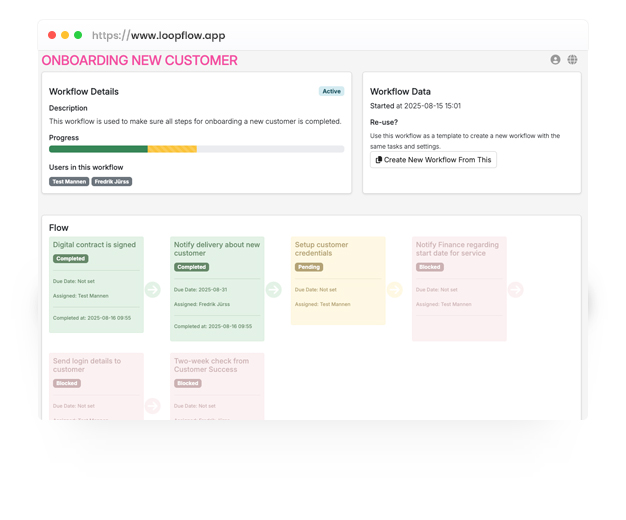Select the Fredrik Jürss user tag
This screenshot has height=520, width=626.
coord(112,182)
